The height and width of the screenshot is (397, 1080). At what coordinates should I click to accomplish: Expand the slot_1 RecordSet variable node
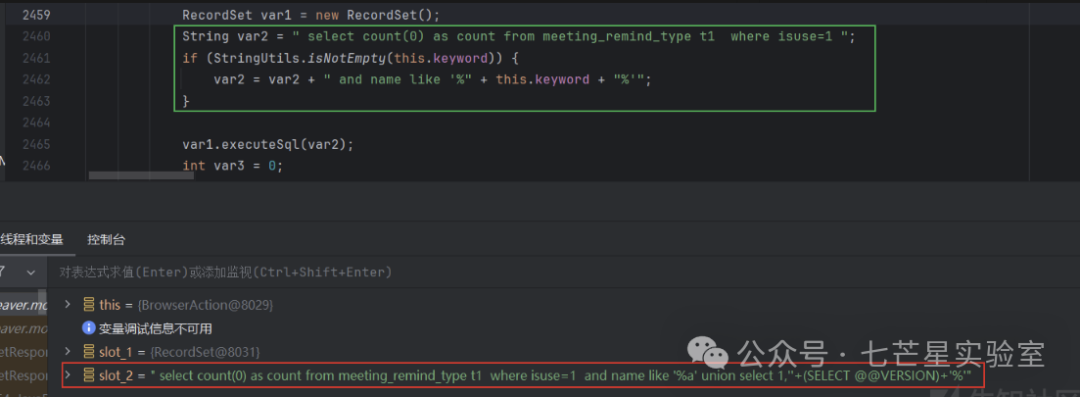click(x=68, y=352)
